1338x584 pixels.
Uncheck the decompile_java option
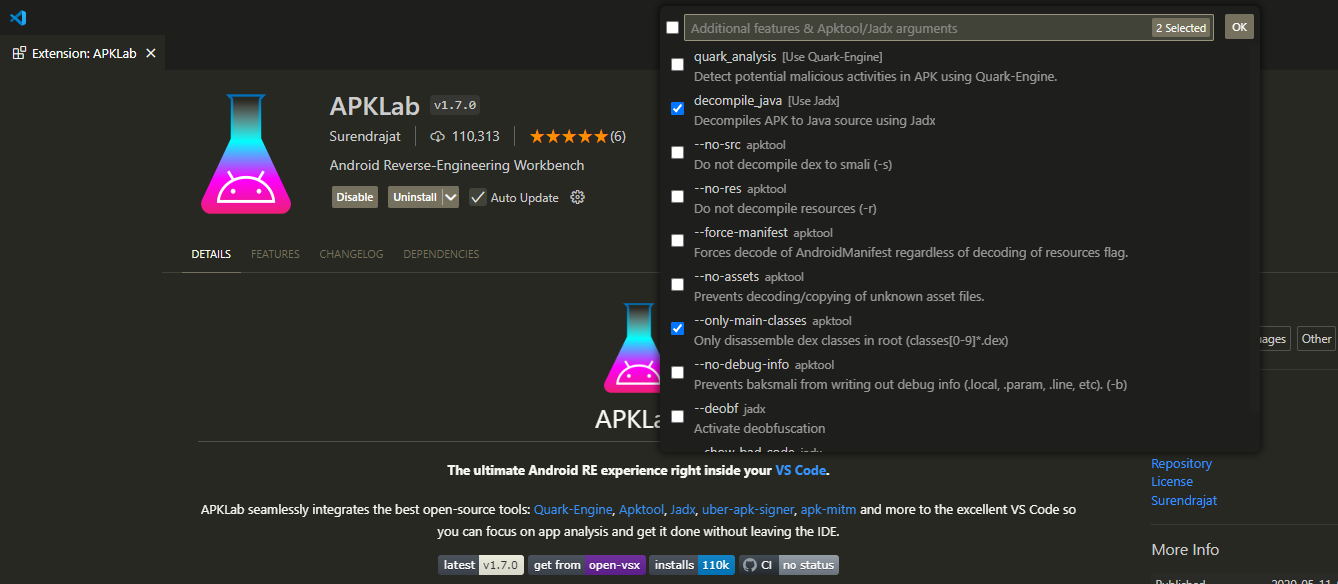(678, 108)
